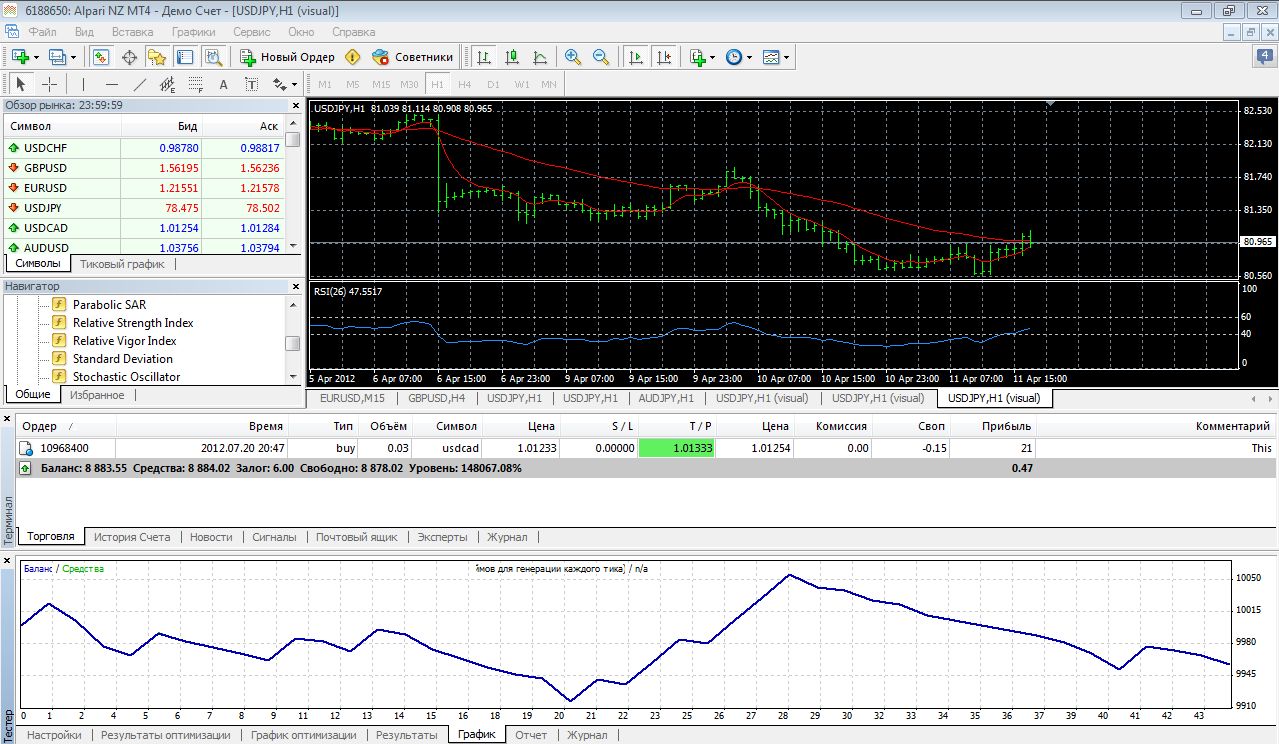Switch to Отчет tester tab
The image size is (1279, 744).
tap(531, 735)
